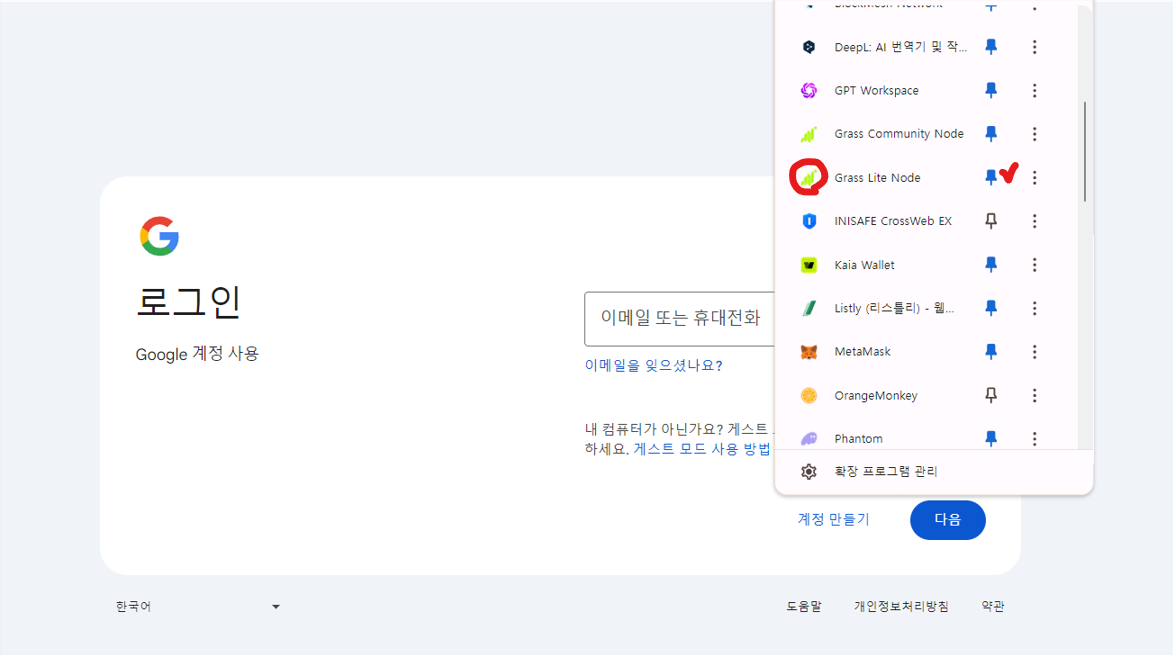Open more options for GPT Workspace
The height and width of the screenshot is (655, 1173).
[x=1035, y=90]
